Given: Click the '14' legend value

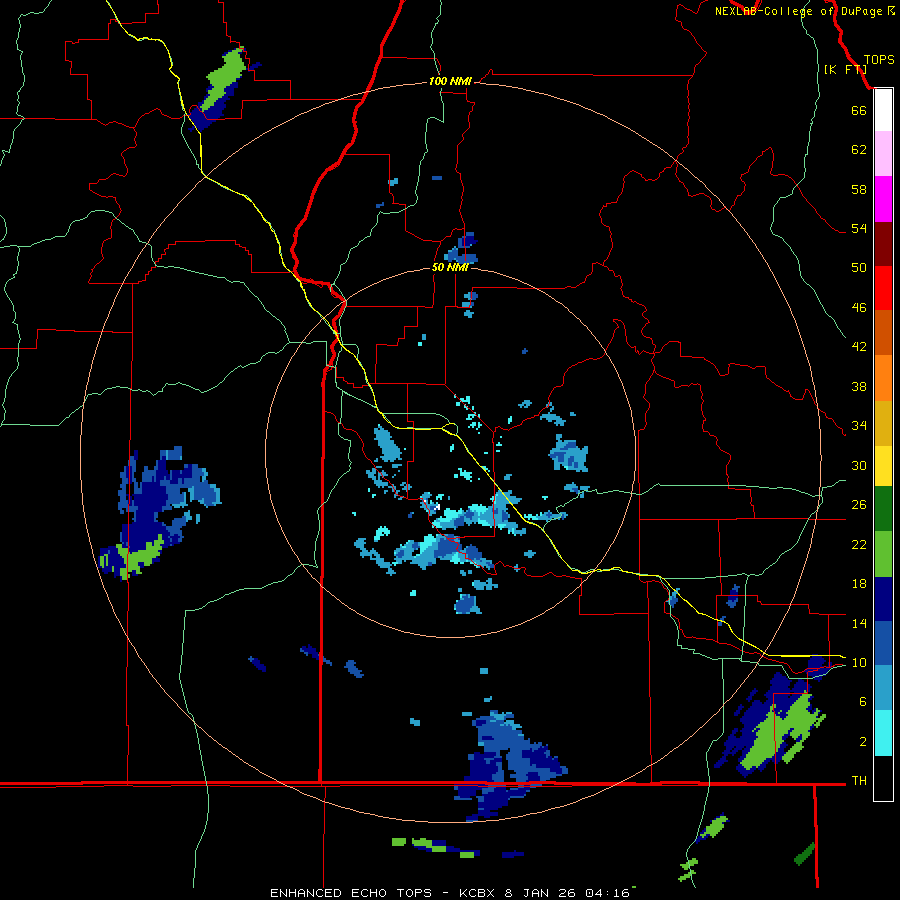Looking at the screenshot, I should click(859, 623).
